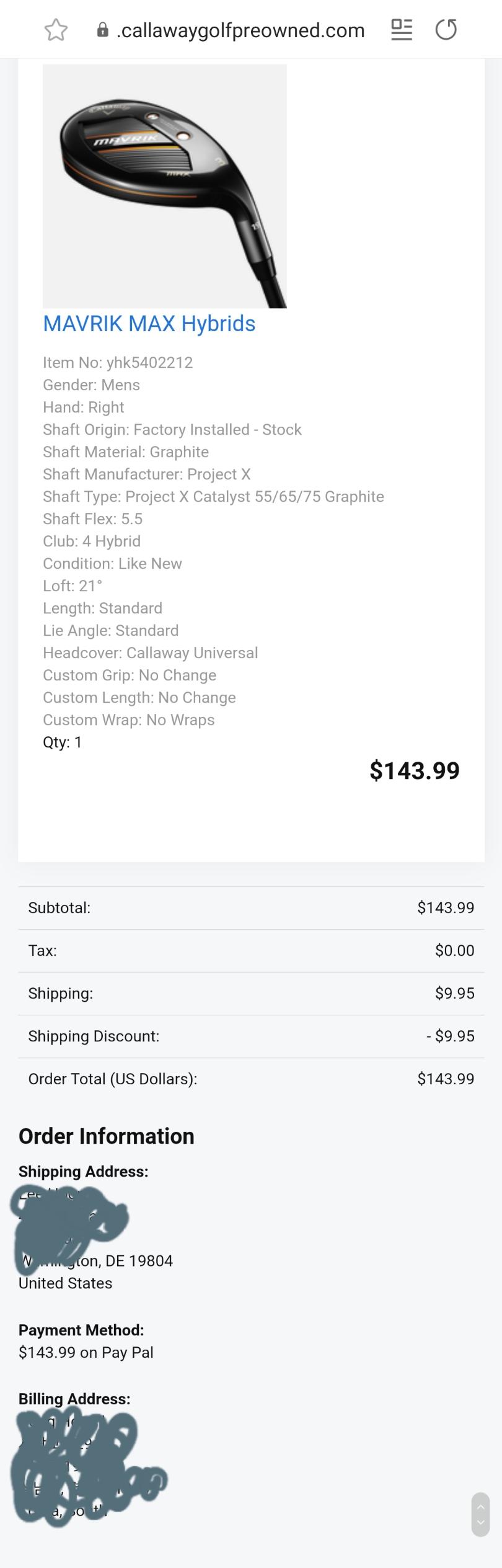Tap the Condition: Like New line
502x1568 pixels.
pyautogui.click(x=112, y=563)
